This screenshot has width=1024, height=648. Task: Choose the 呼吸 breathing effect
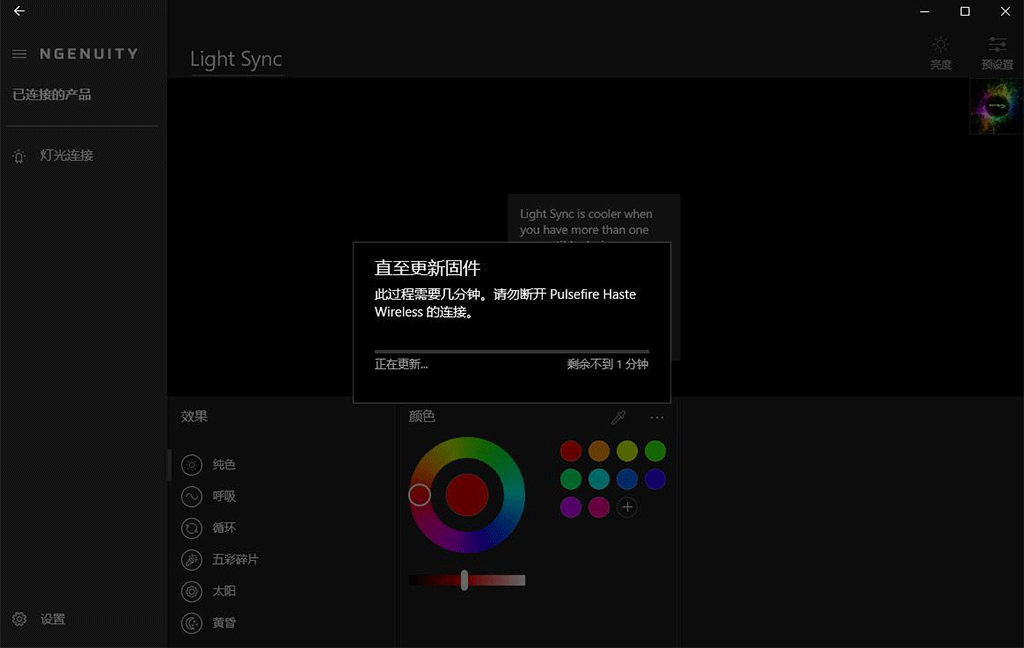208,496
